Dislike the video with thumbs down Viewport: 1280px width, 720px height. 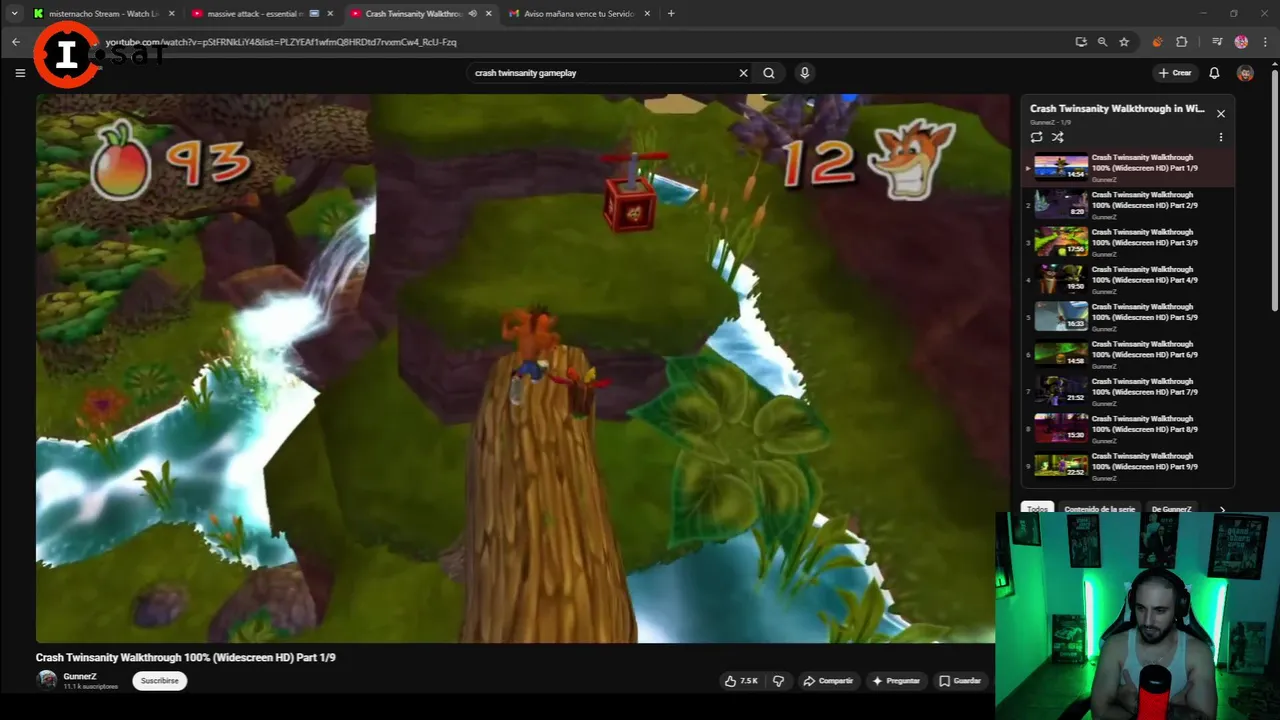(x=778, y=681)
